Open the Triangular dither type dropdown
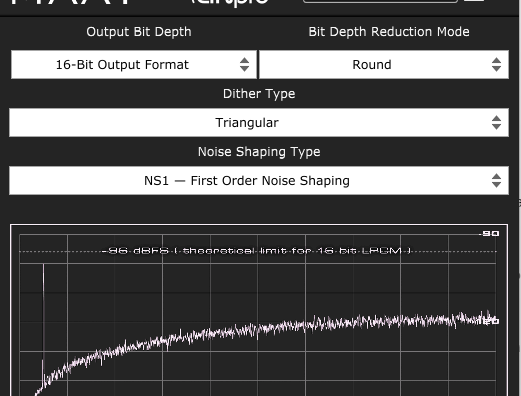 259,122
